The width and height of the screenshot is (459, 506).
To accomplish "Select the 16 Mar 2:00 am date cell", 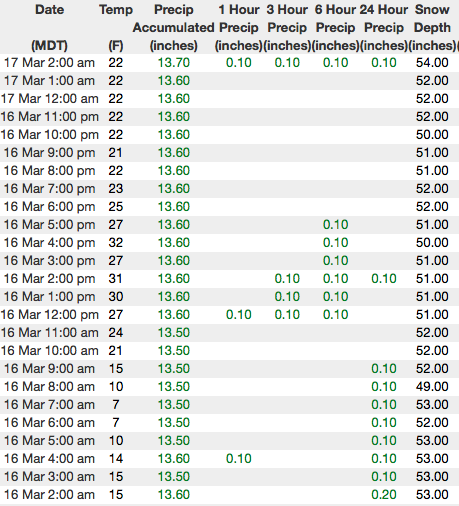I will 49,495.
